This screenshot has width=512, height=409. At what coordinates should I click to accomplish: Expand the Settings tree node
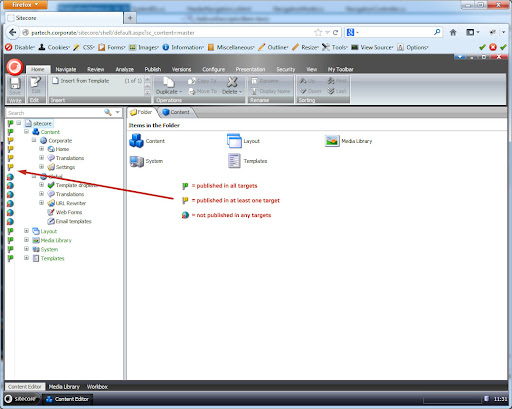(42, 167)
